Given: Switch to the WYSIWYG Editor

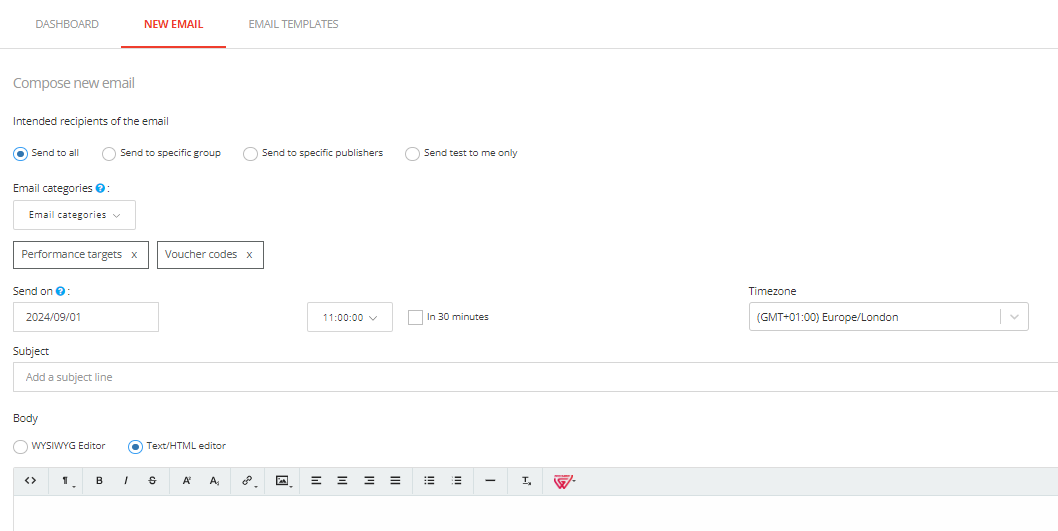Looking at the screenshot, I should coord(21,446).
